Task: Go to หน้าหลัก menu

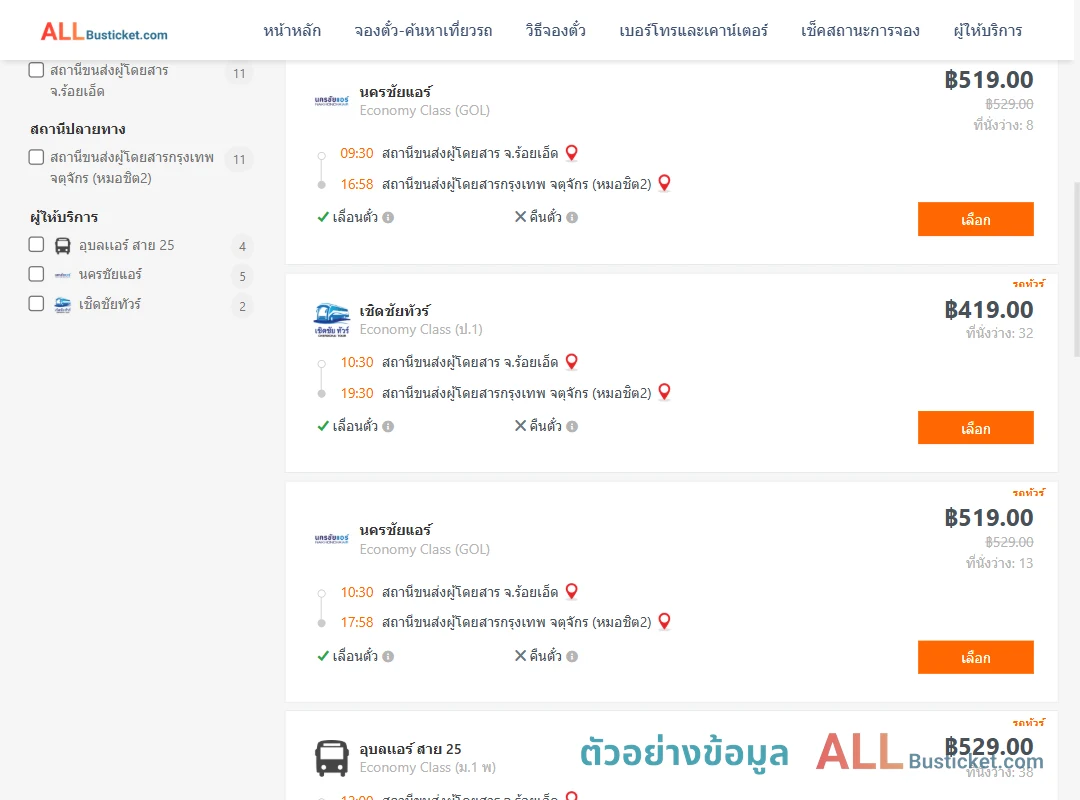Action: (x=292, y=31)
